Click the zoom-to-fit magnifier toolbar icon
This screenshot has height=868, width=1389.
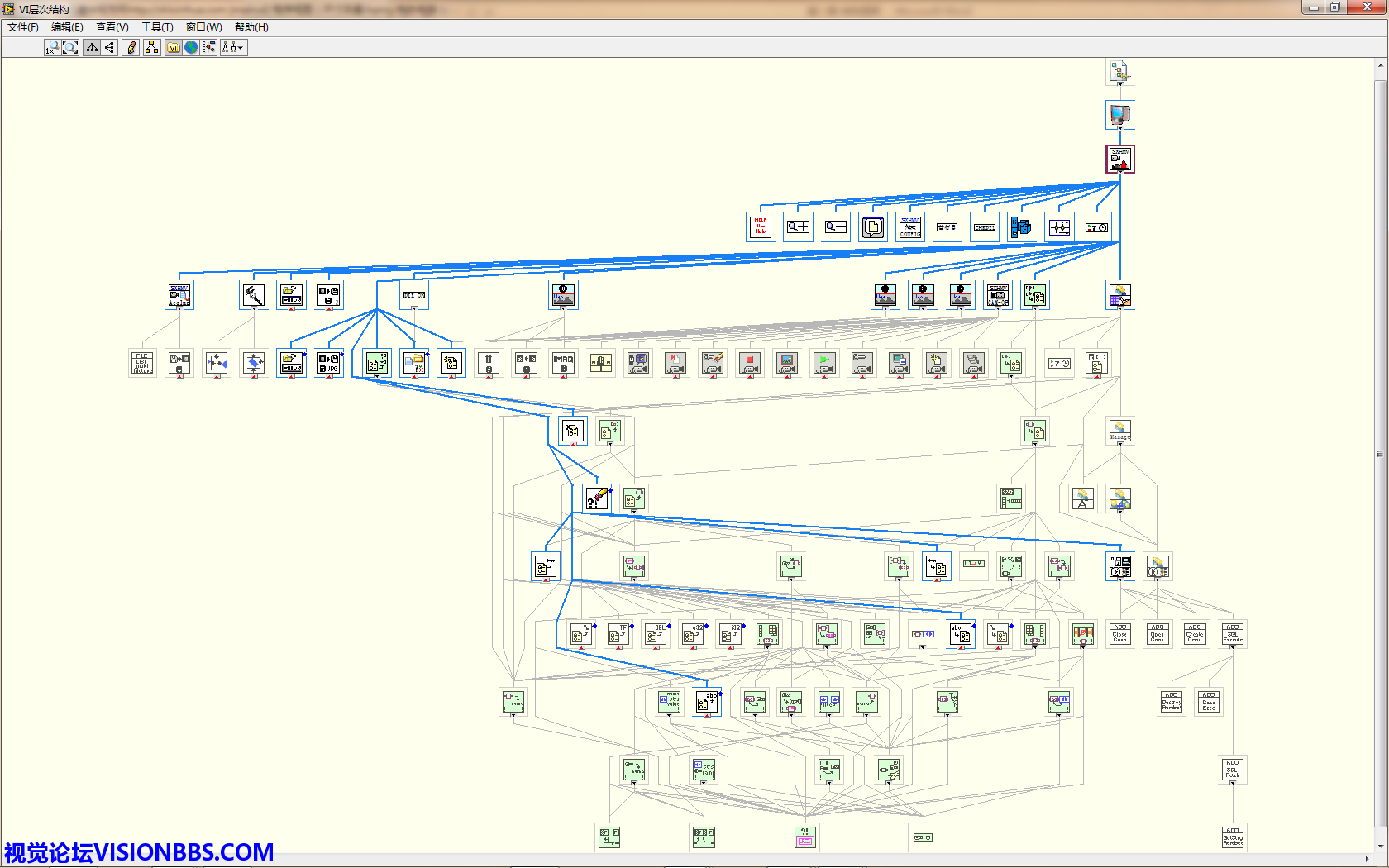click(x=70, y=48)
